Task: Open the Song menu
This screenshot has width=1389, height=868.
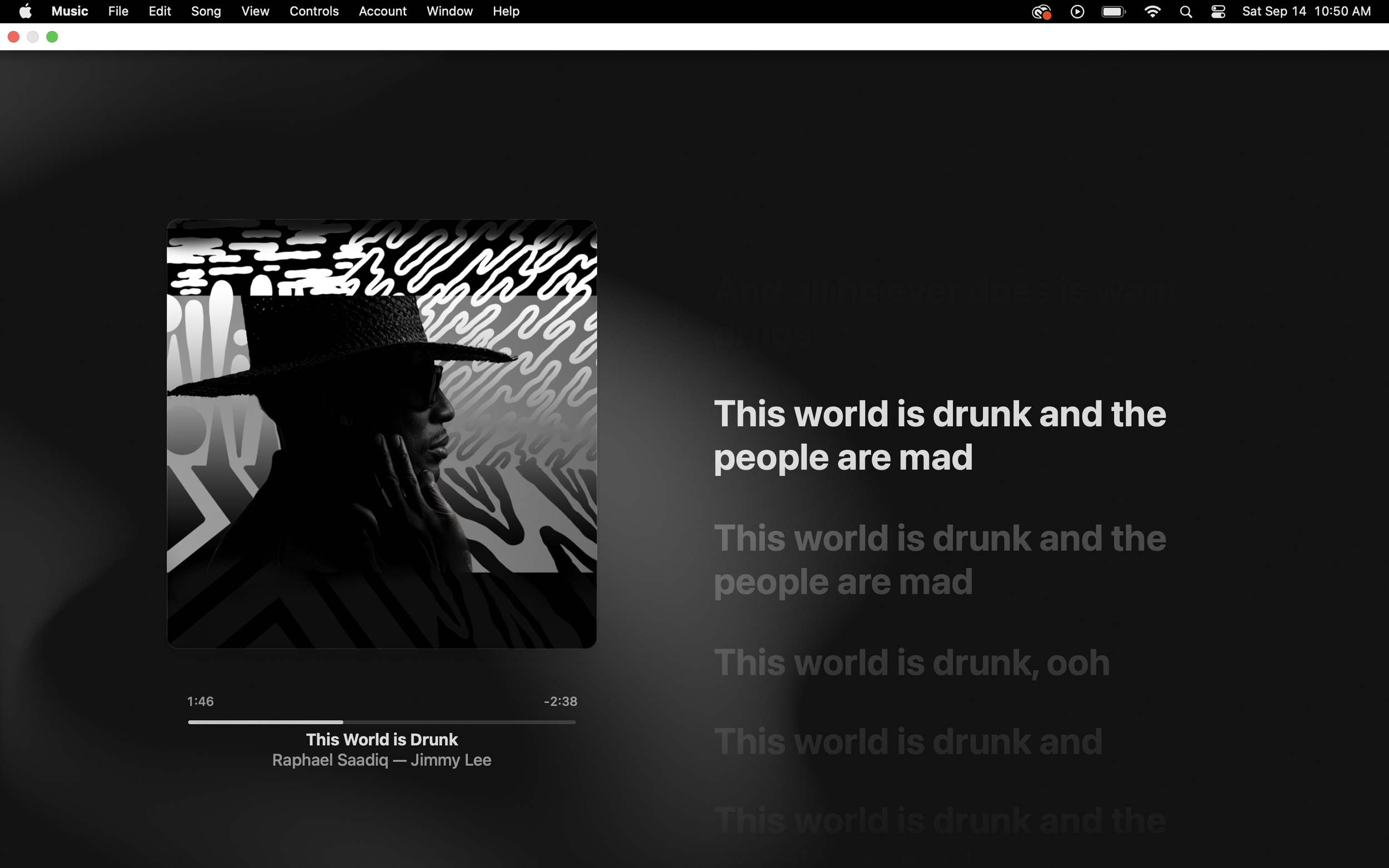Action: pyautogui.click(x=206, y=12)
